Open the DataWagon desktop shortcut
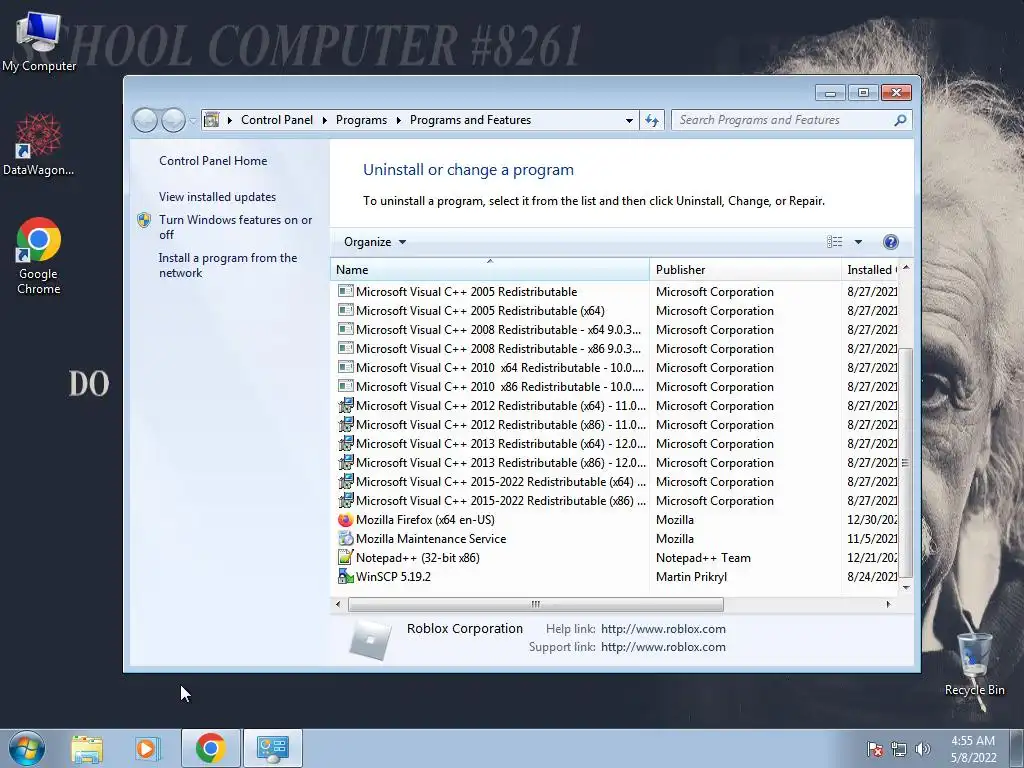Screen dimensions: 1024x768 pyautogui.click(x=38, y=144)
